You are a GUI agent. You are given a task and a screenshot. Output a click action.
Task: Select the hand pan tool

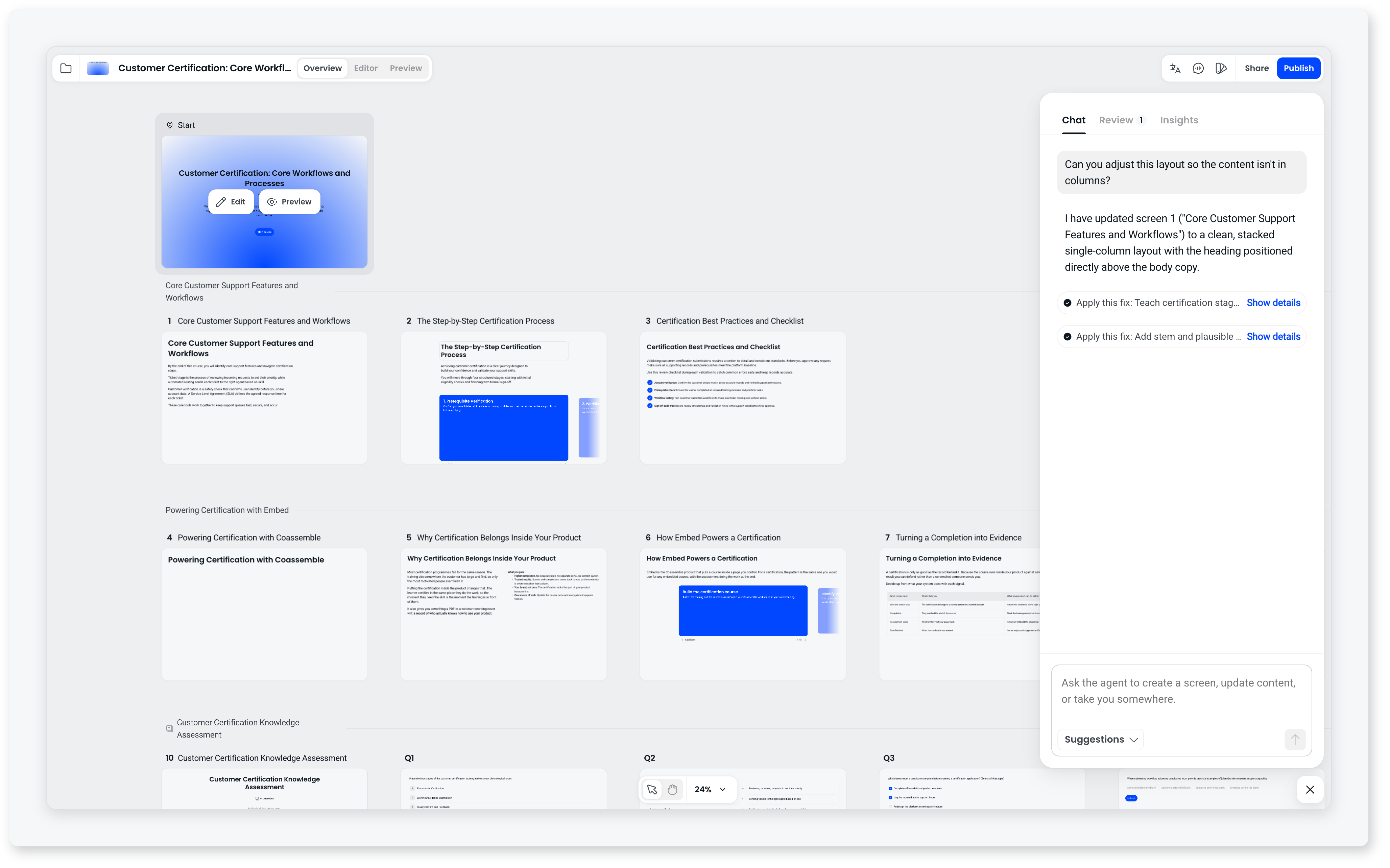click(672, 789)
